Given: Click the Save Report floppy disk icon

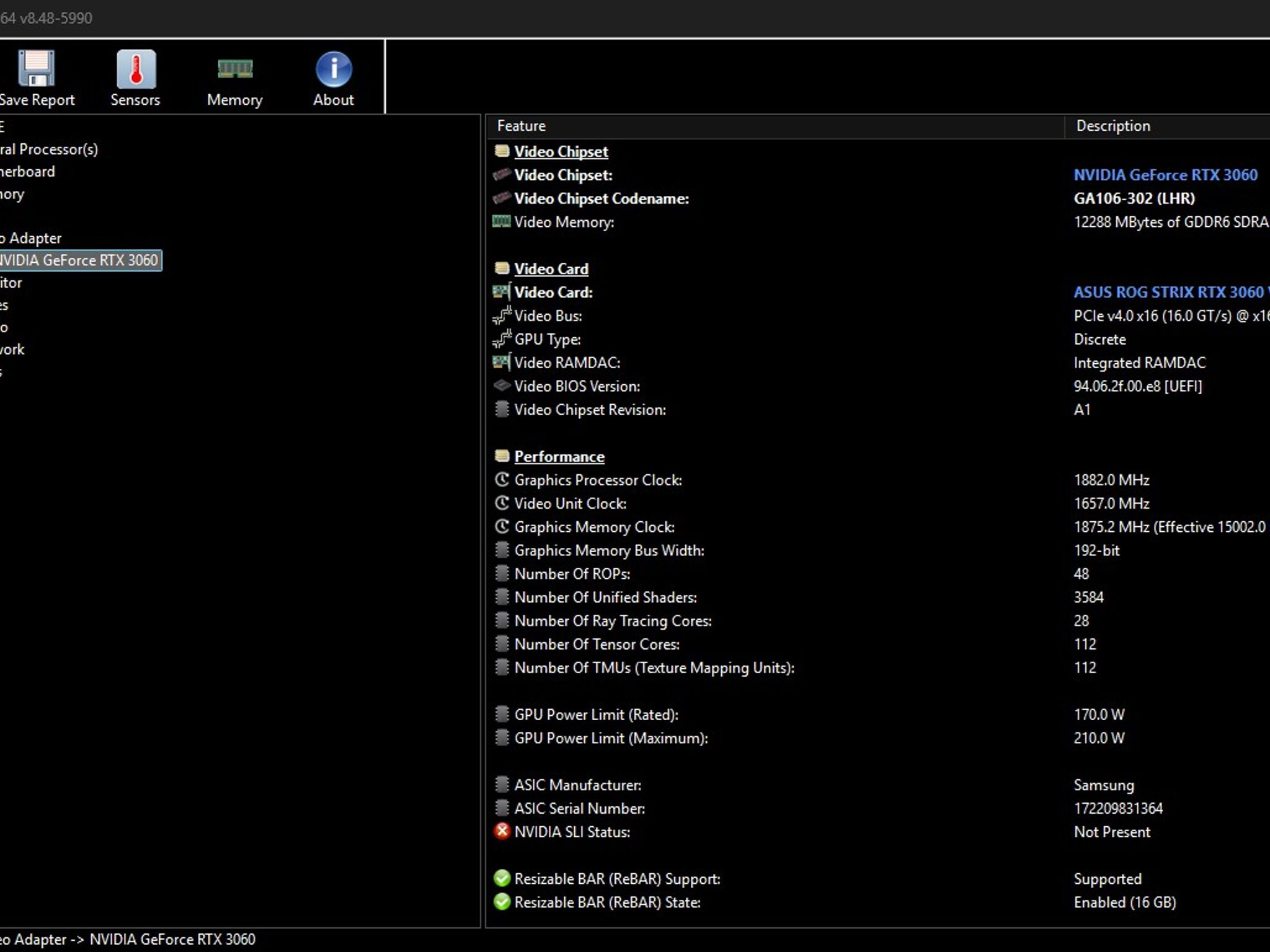Looking at the screenshot, I should [37, 68].
